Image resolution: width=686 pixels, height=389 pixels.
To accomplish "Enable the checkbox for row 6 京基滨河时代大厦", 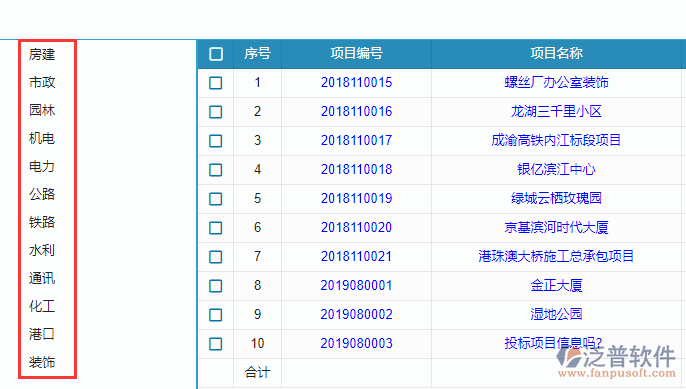I will click(216, 228).
